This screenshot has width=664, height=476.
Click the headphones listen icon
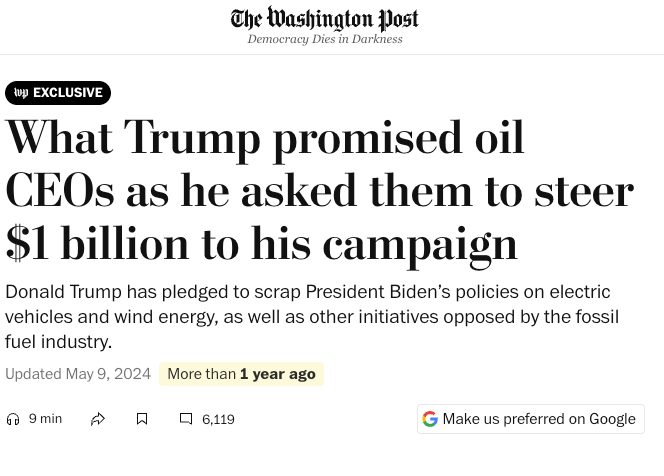tap(13, 419)
